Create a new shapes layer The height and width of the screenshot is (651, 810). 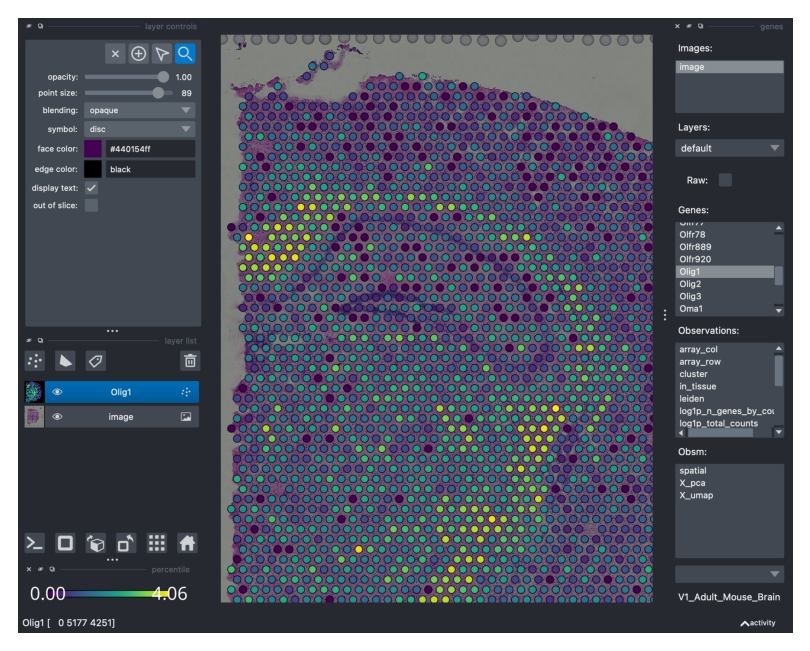65,361
